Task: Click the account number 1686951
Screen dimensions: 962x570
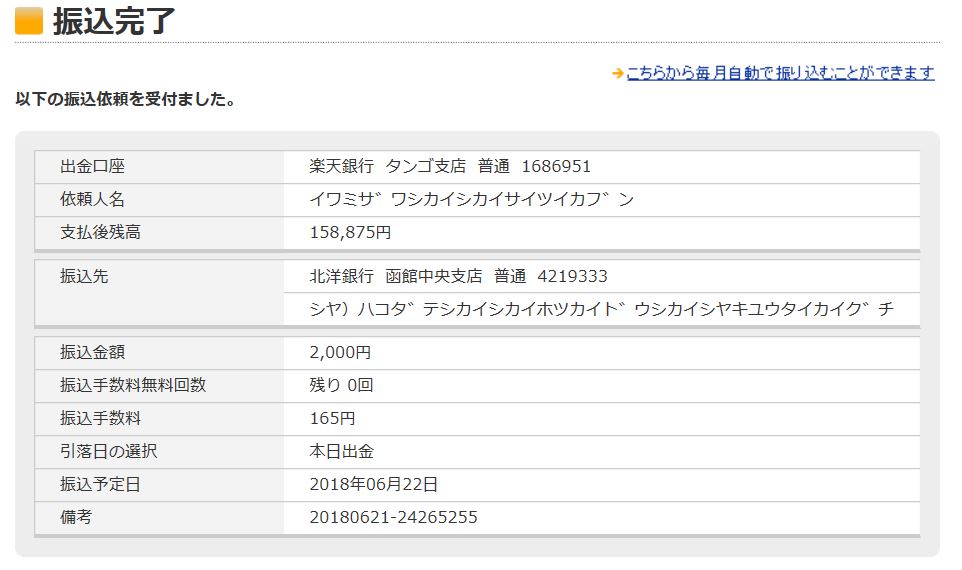Action: tap(556, 166)
